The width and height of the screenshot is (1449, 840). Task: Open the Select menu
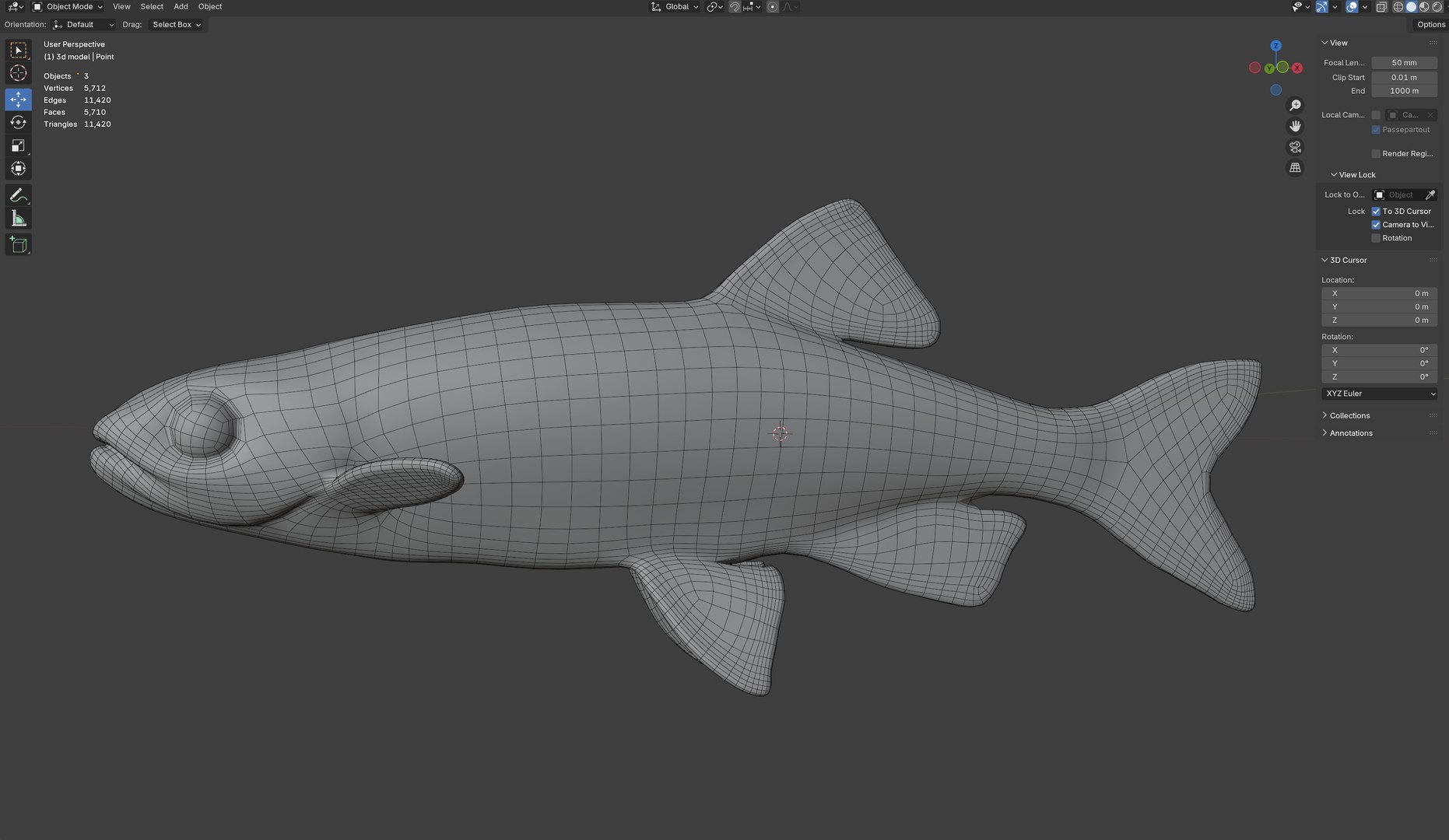tap(152, 6)
